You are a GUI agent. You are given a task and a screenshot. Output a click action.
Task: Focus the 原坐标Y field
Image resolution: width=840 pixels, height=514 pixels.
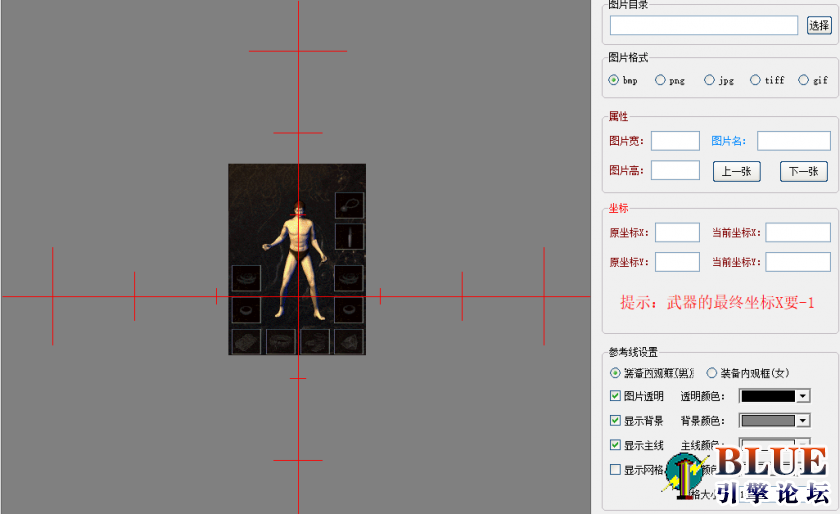[x=678, y=262]
